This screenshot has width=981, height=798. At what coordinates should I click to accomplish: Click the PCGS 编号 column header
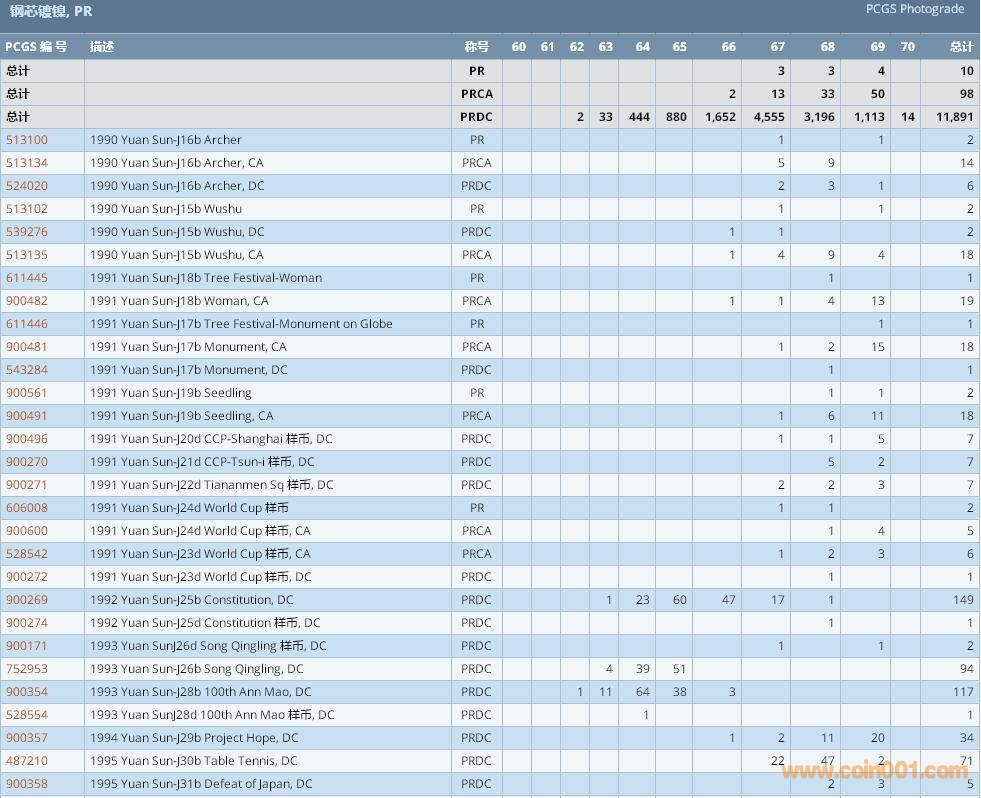pos(36,47)
